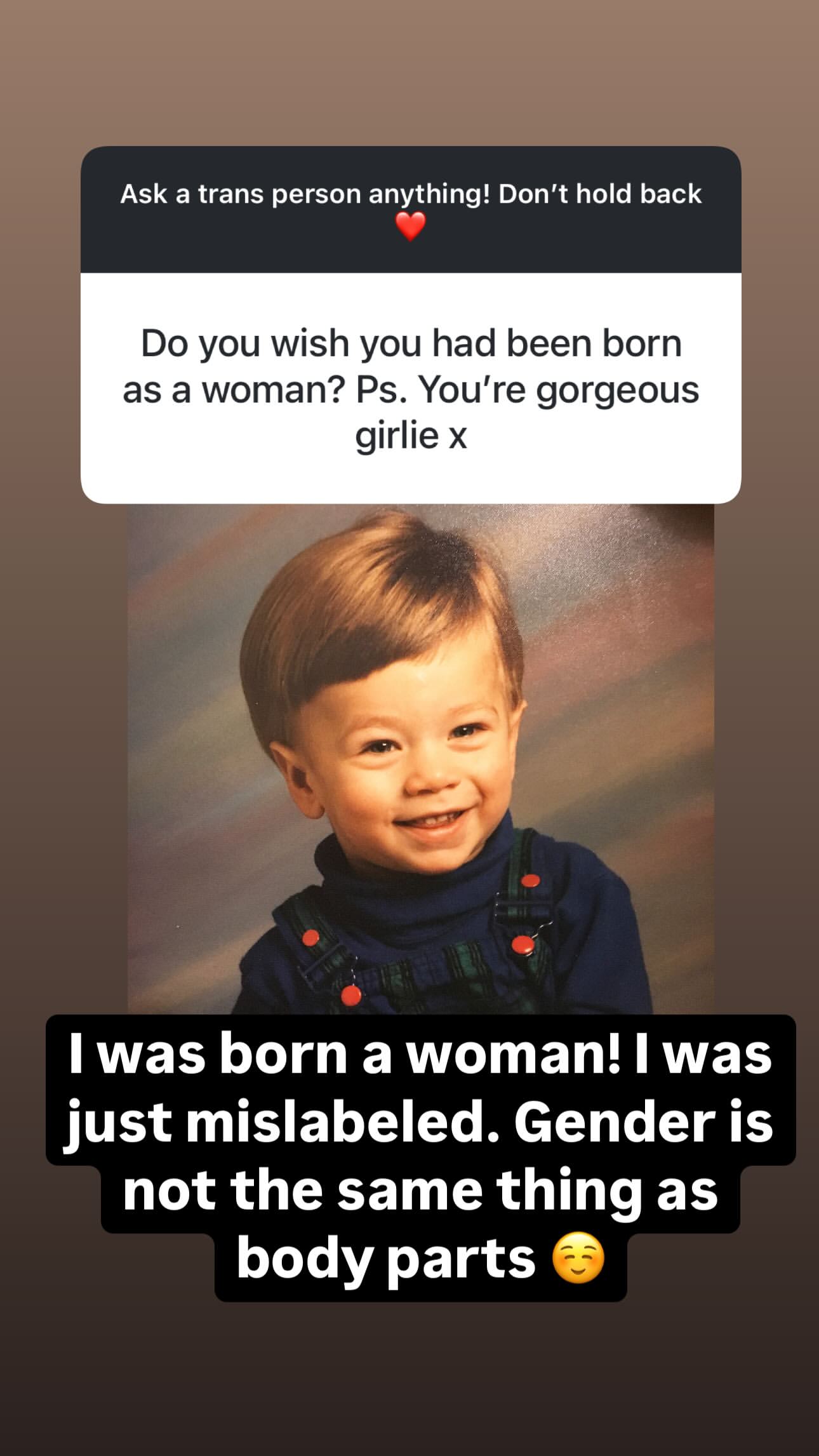Image resolution: width=819 pixels, height=1456 pixels.
Task: Select the 'I was born a woman! I was' caption line
Action: [x=420, y=1055]
